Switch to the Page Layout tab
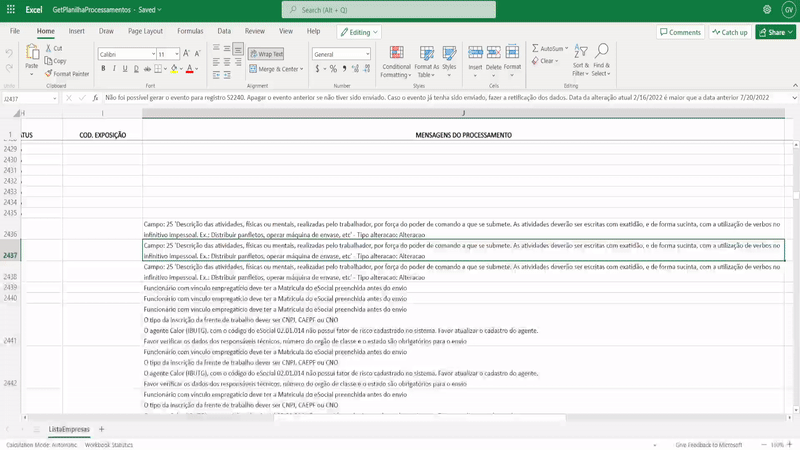Screen dimensions: 800x450 [145, 31]
